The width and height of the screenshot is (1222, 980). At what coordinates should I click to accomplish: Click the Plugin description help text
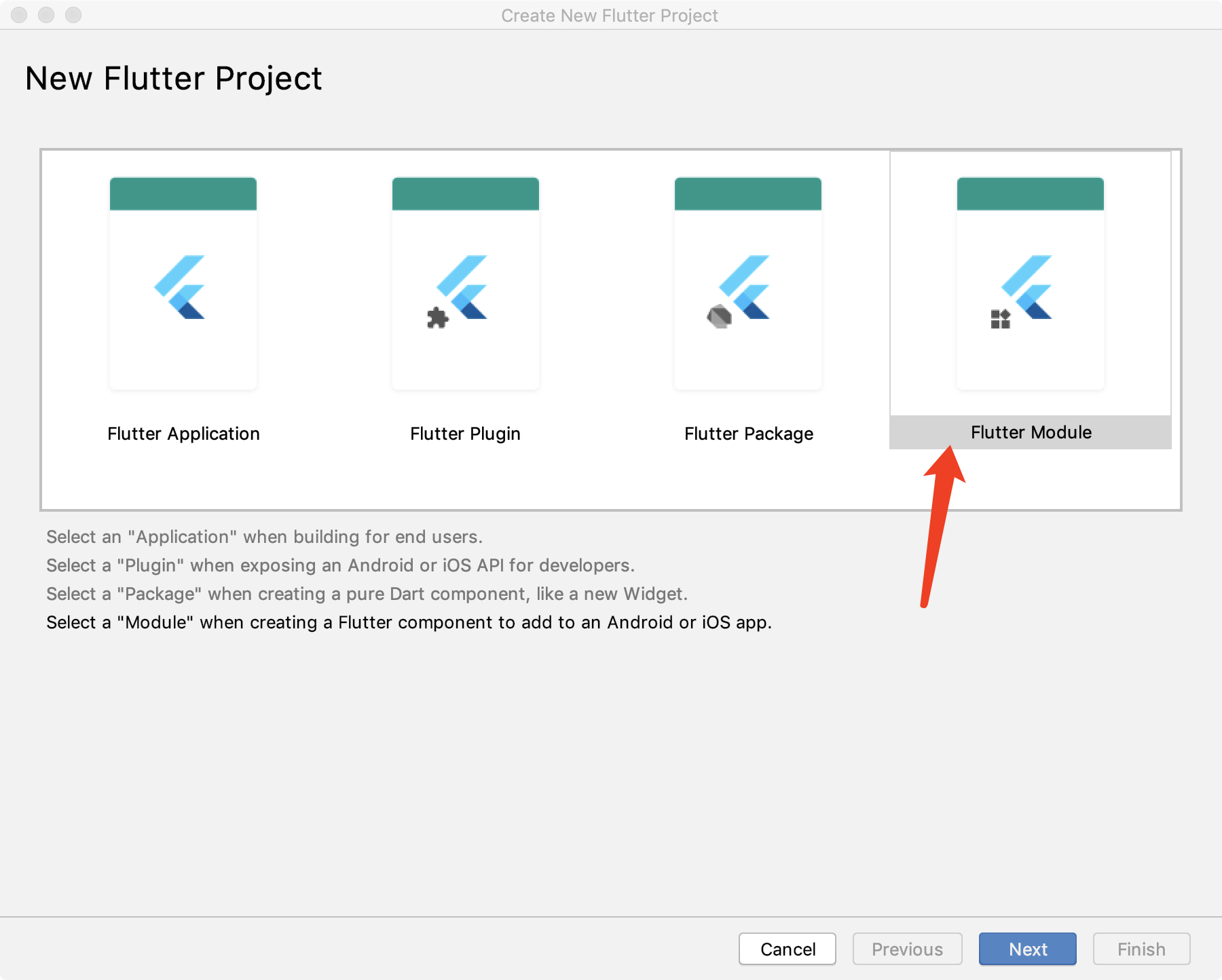click(340, 565)
